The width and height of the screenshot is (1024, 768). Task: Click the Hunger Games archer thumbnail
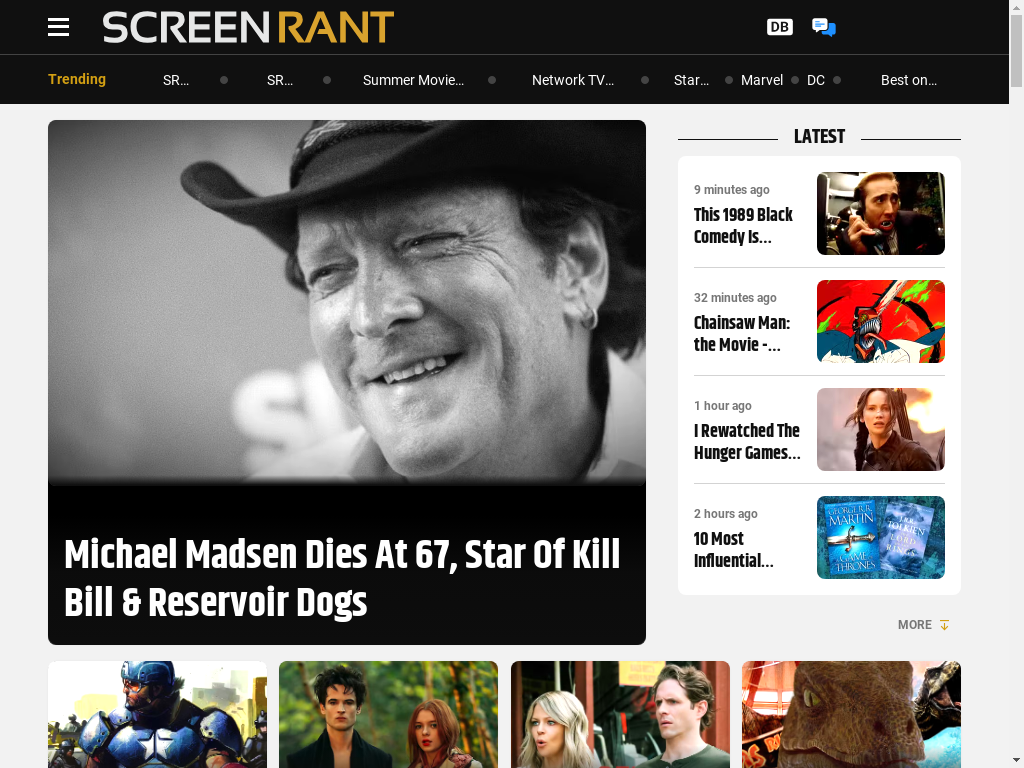tap(880, 430)
